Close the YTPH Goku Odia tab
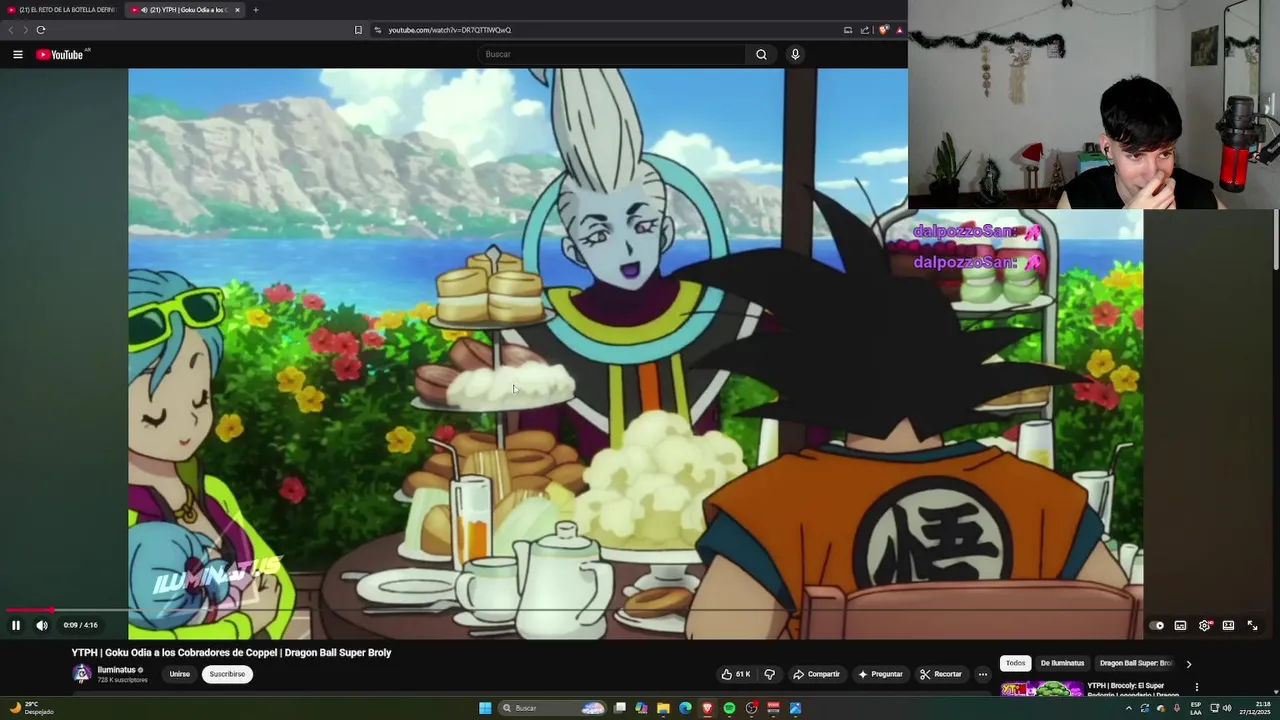 237,10
